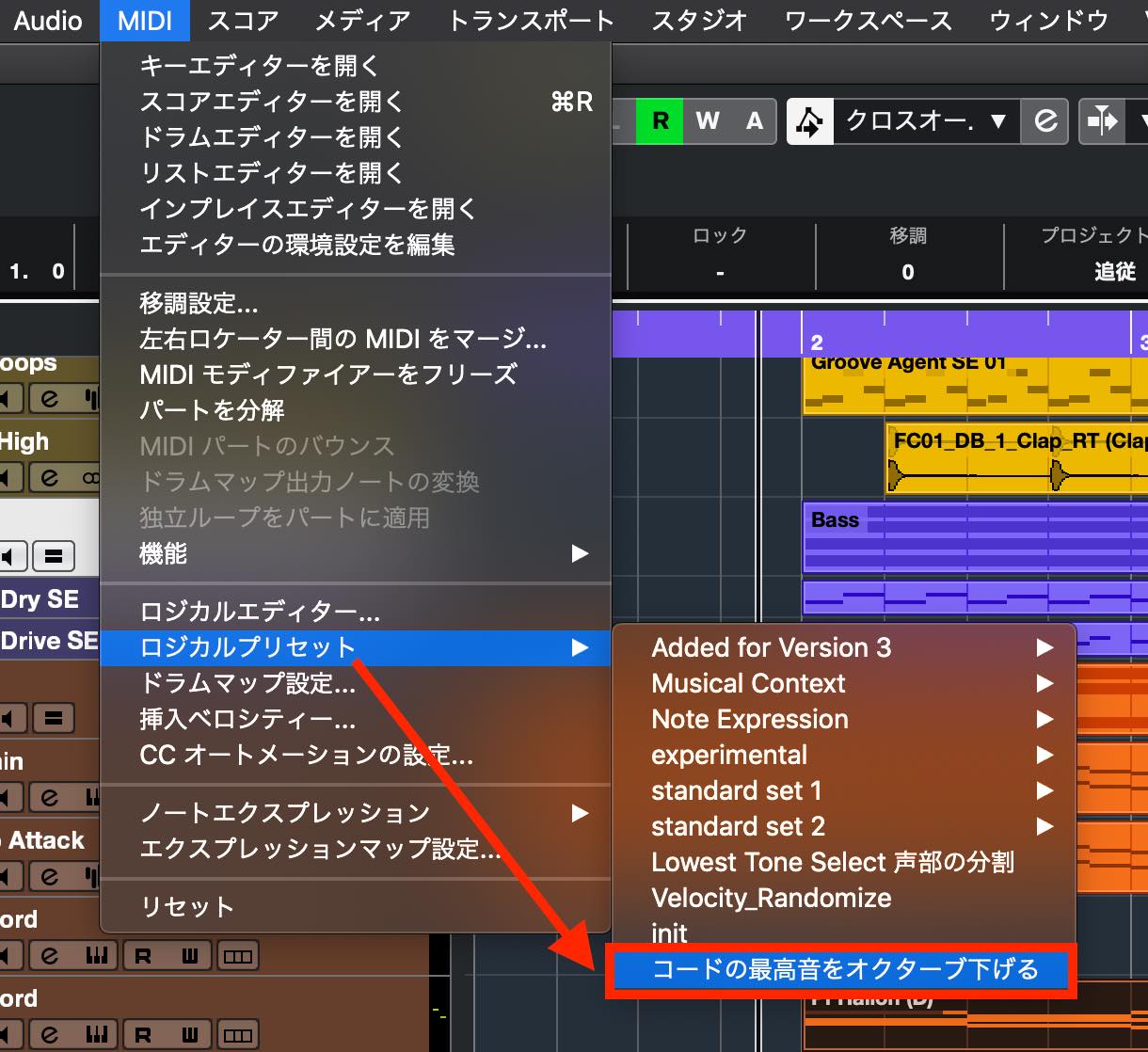1148x1052 pixels.
Task: Open the クロスオー automation mode dropdown
Action: [926, 121]
